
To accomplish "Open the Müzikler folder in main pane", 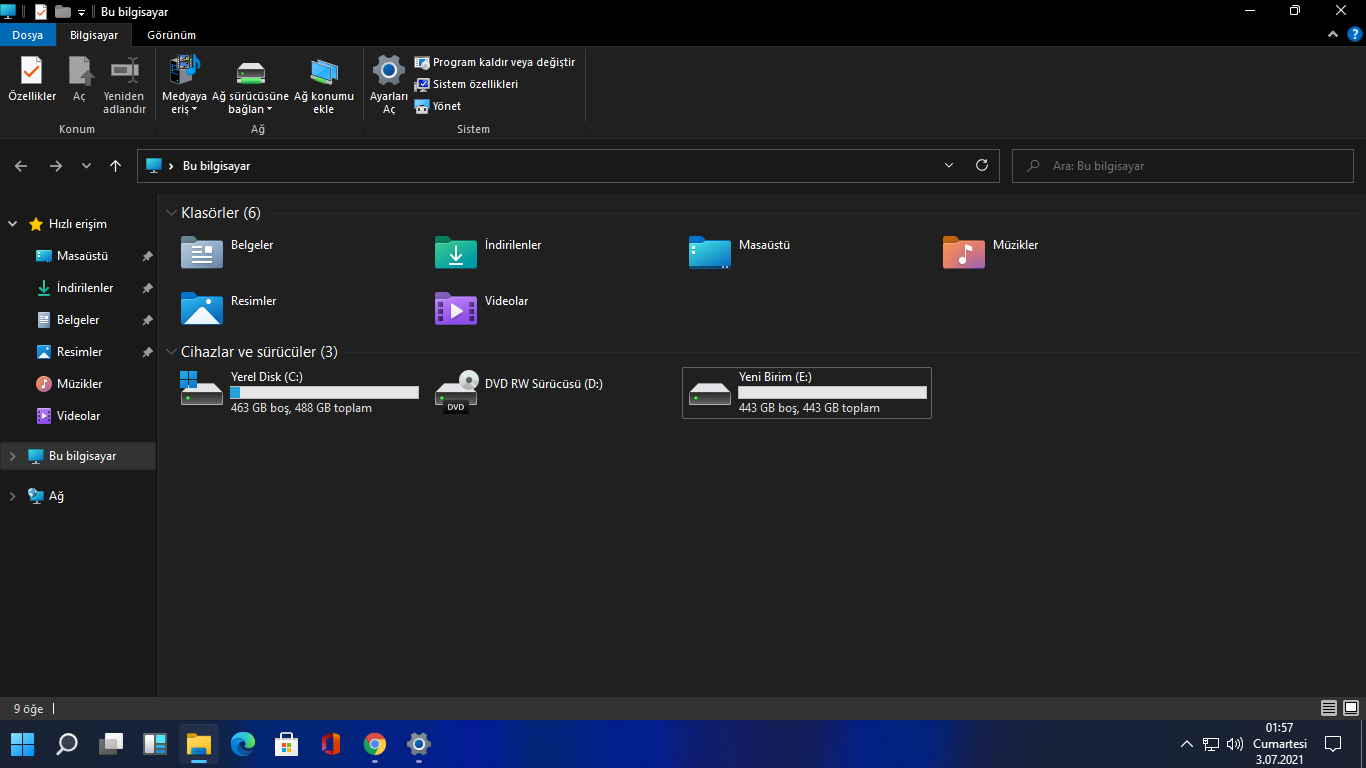I will 963,253.
